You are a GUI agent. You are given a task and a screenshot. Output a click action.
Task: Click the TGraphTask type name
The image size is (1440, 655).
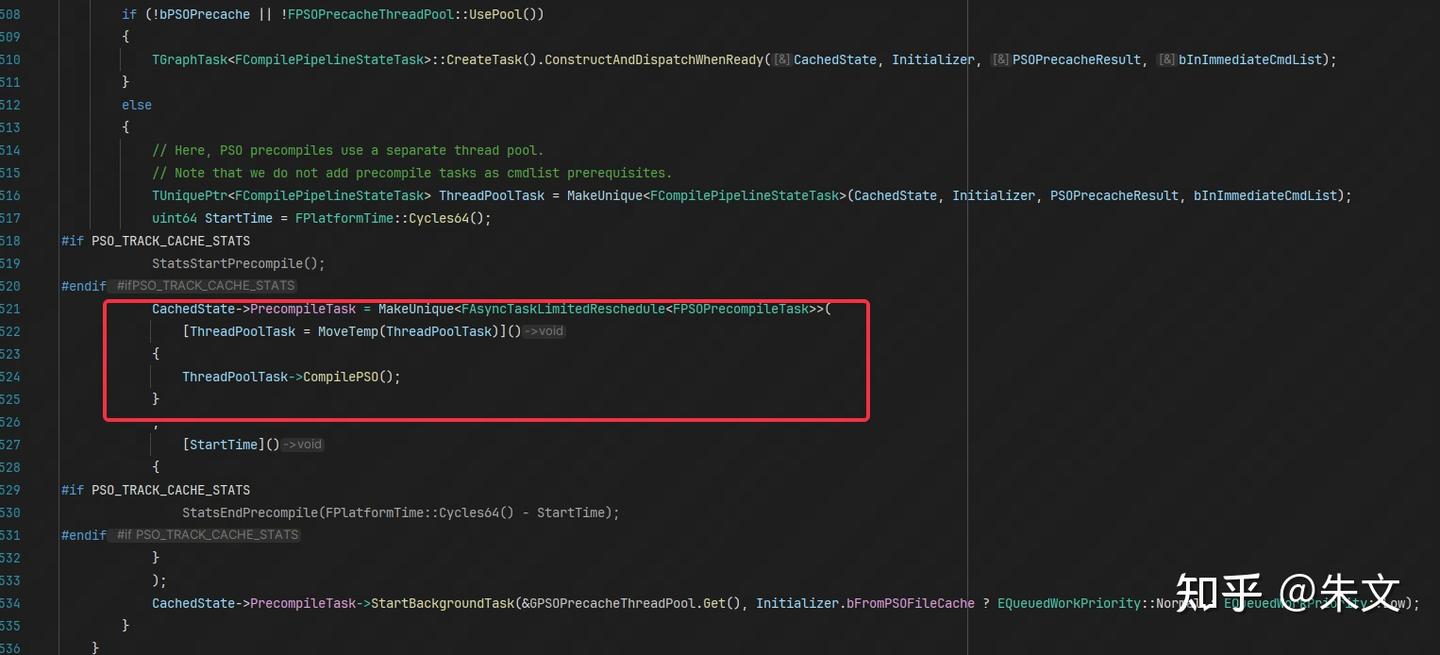click(x=189, y=60)
